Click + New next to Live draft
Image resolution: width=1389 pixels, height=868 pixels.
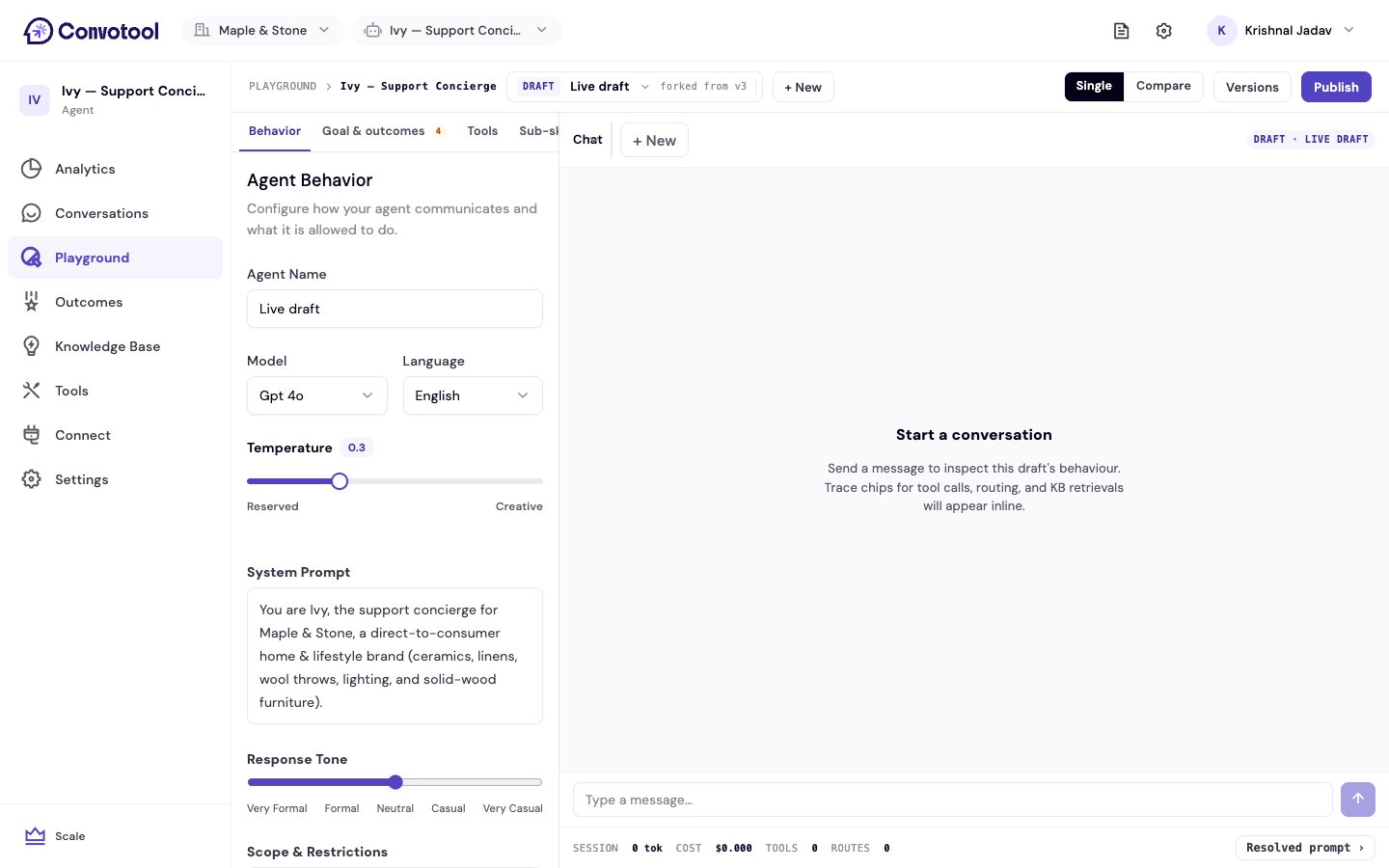[x=803, y=87]
